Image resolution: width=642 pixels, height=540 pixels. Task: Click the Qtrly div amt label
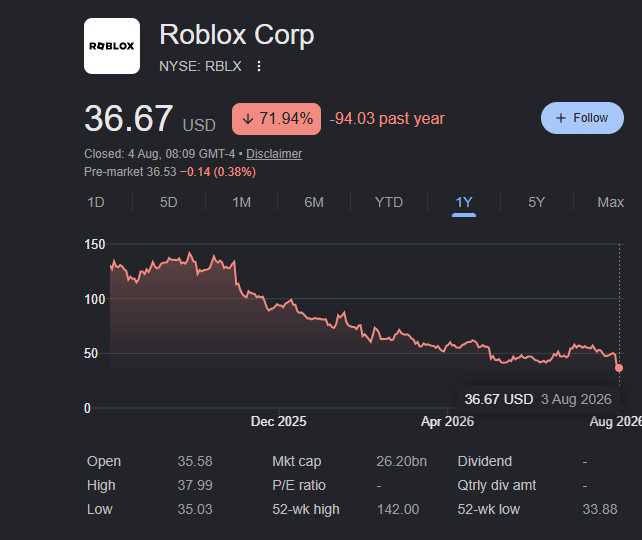[496, 485]
